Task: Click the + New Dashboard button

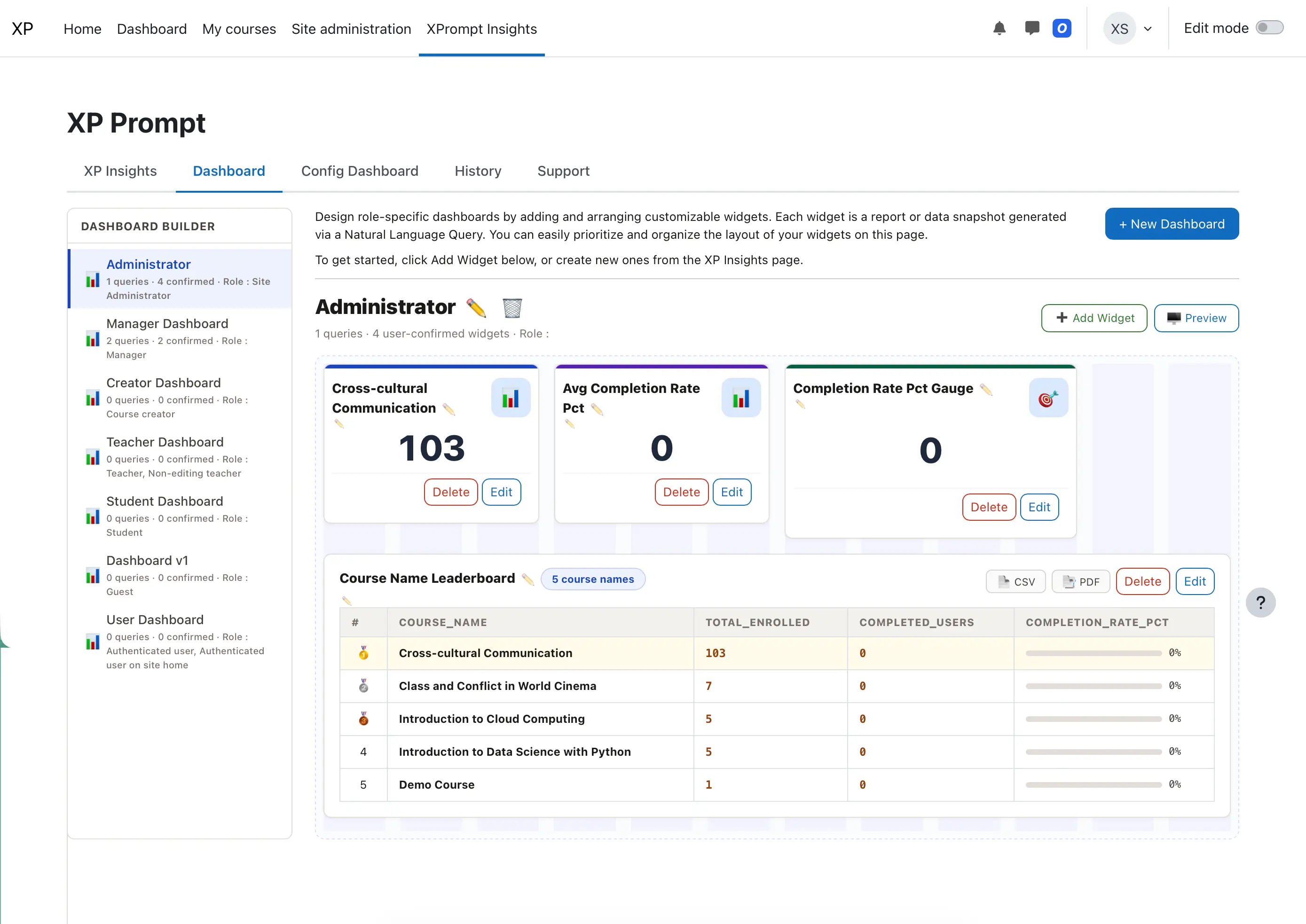Action: pos(1172,224)
